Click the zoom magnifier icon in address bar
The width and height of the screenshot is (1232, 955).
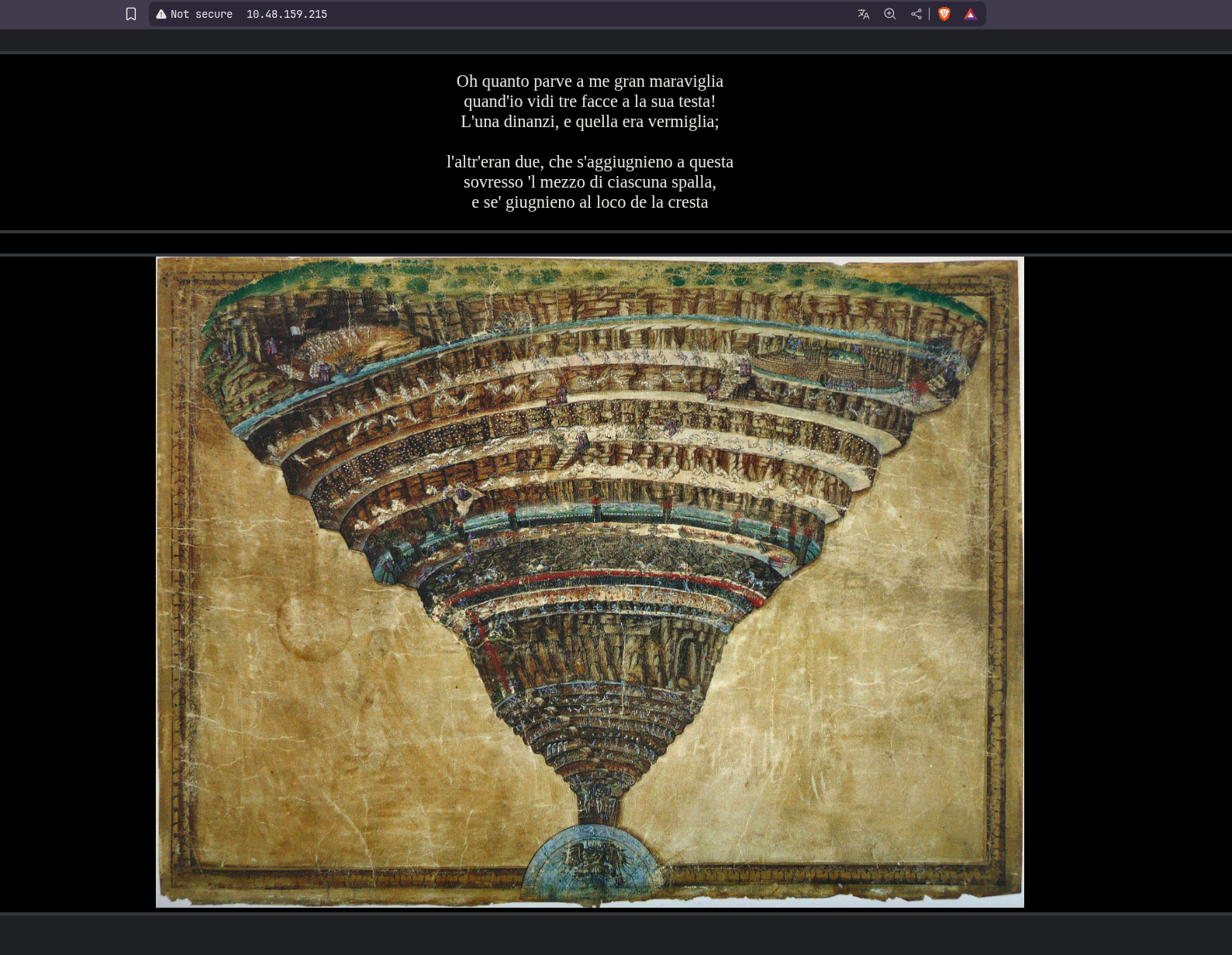[x=890, y=14]
